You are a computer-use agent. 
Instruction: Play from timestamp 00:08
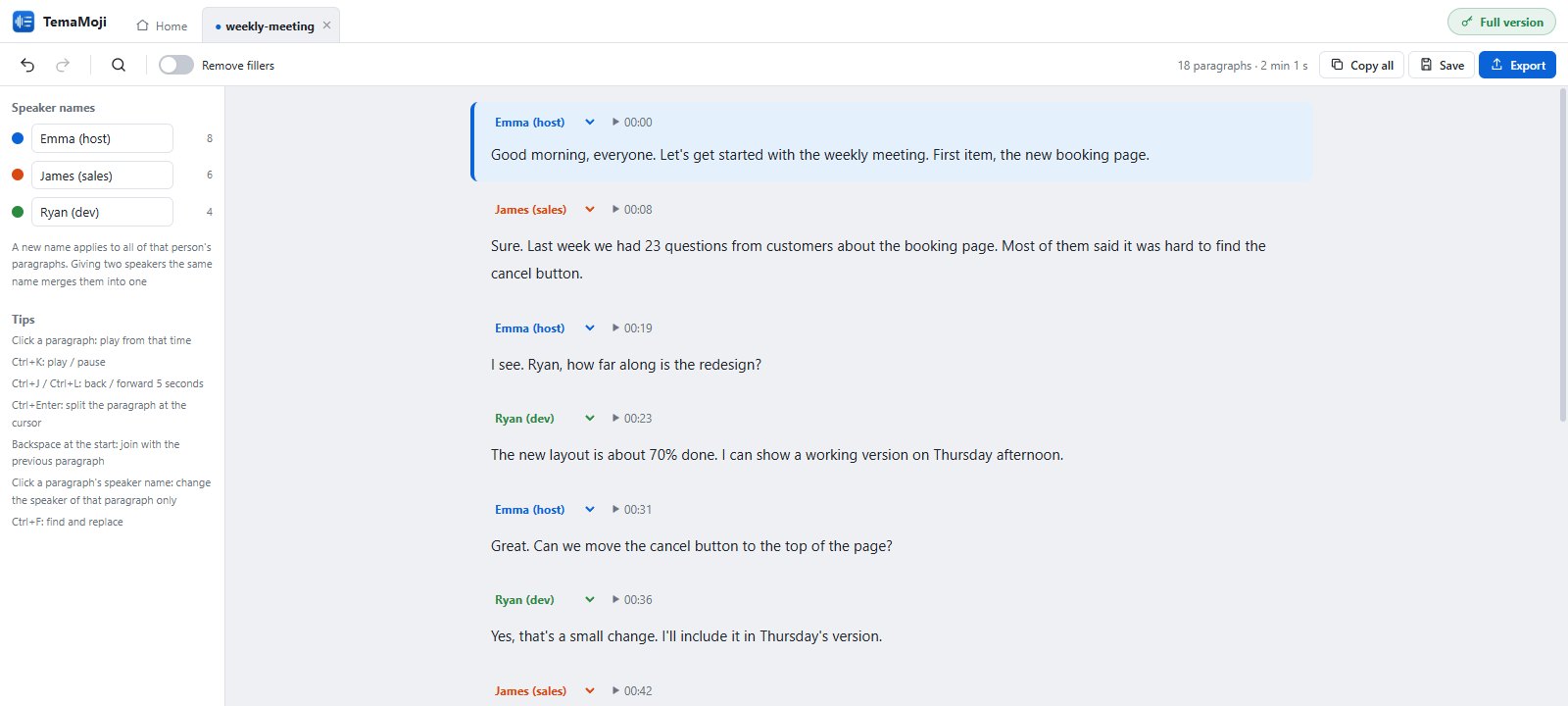click(x=632, y=210)
